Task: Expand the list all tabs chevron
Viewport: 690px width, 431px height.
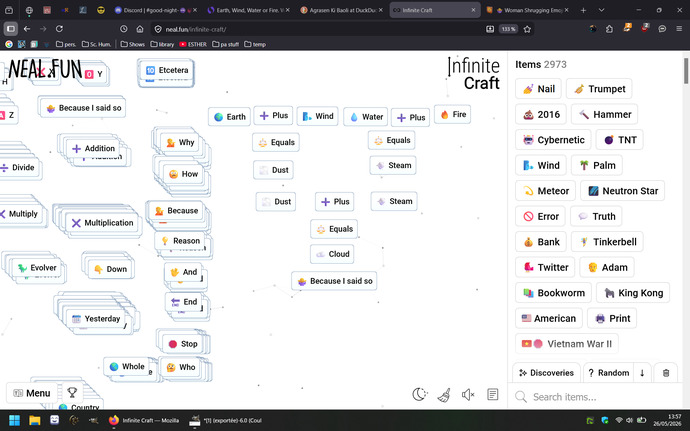Action: 601,10
